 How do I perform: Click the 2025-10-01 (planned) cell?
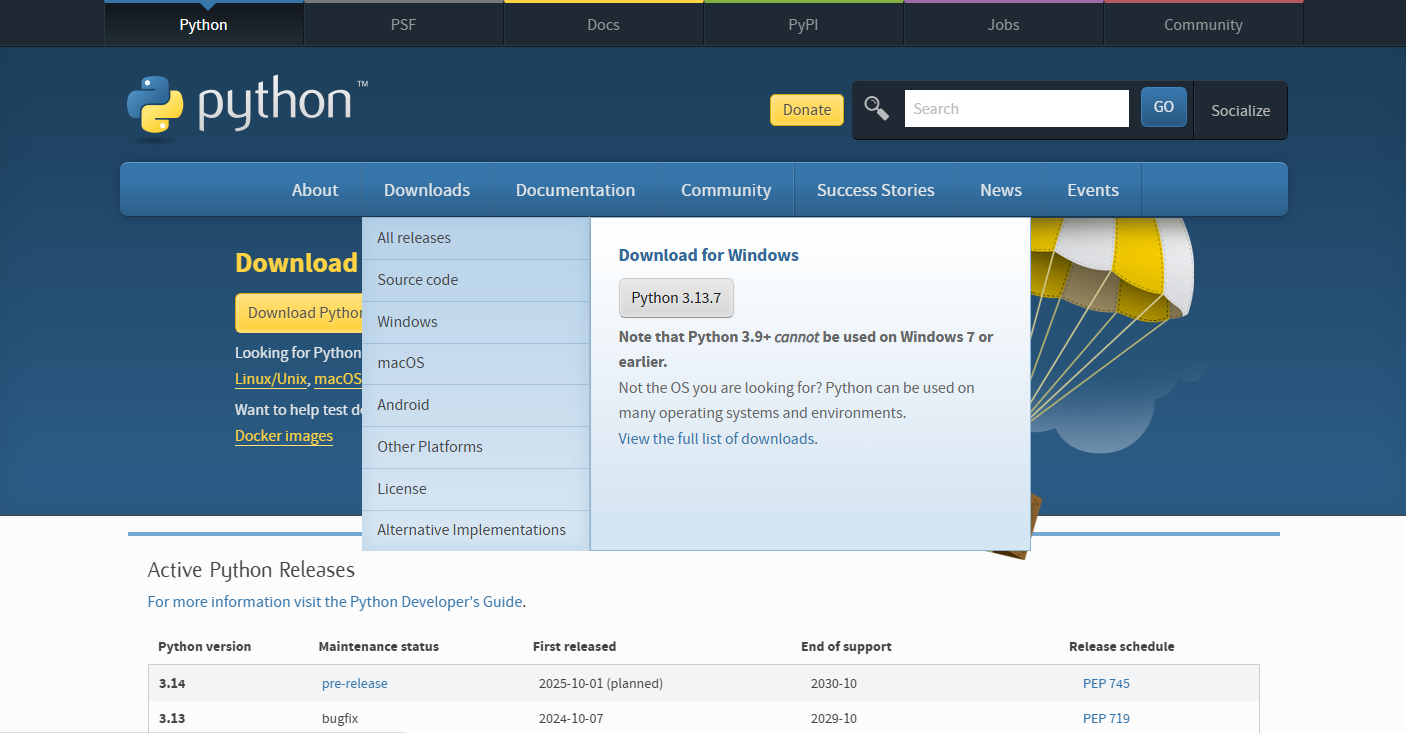coord(601,684)
